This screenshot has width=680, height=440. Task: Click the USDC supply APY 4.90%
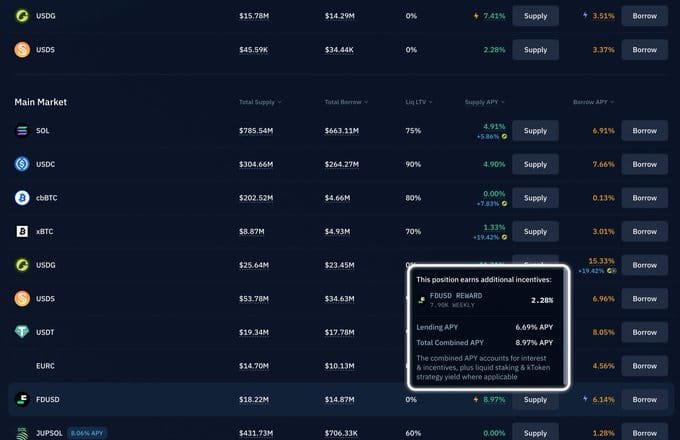[x=494, y=164]
